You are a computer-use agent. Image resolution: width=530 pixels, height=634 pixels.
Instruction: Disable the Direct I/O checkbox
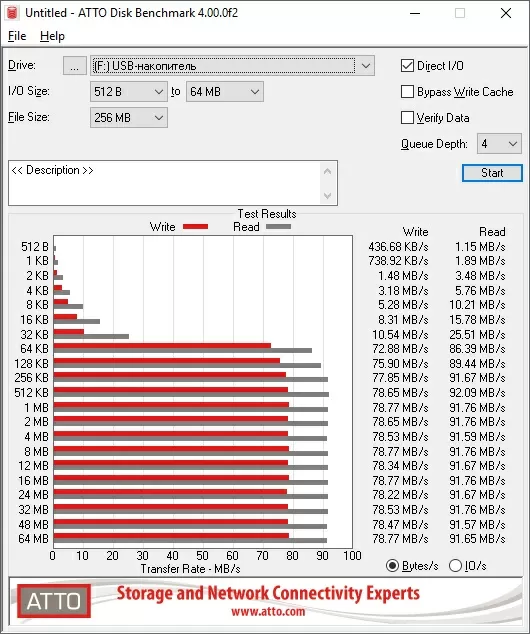[407, 66]
